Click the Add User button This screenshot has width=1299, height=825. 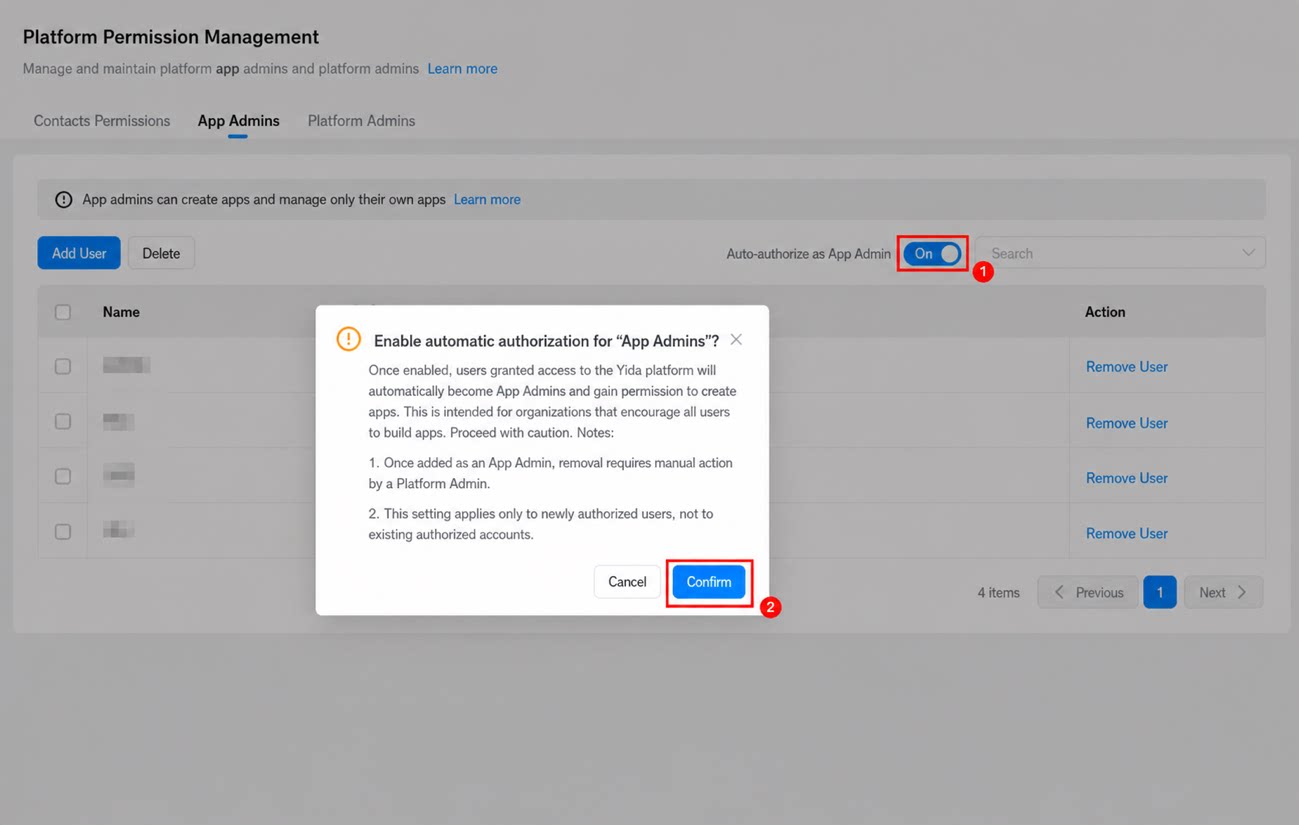tap(79, 253)
